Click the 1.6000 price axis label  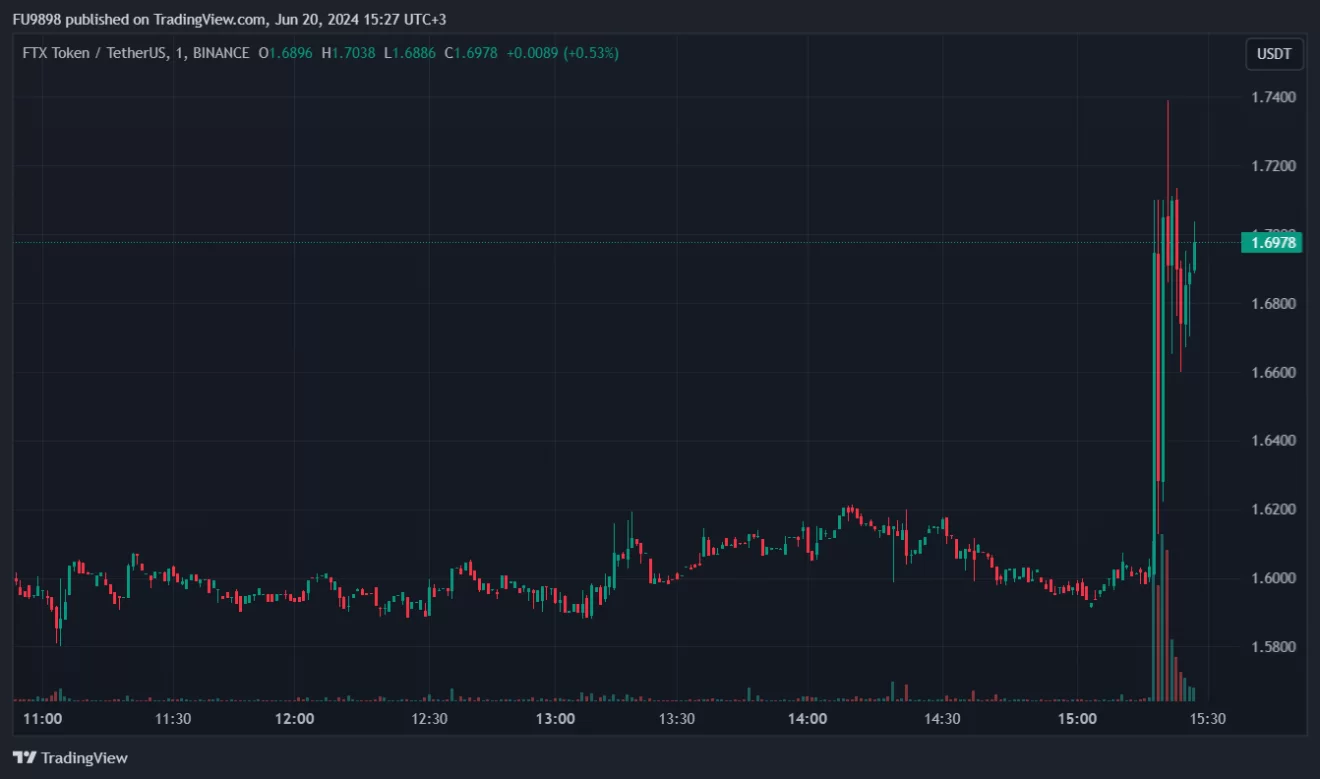tap(1273, 578)
